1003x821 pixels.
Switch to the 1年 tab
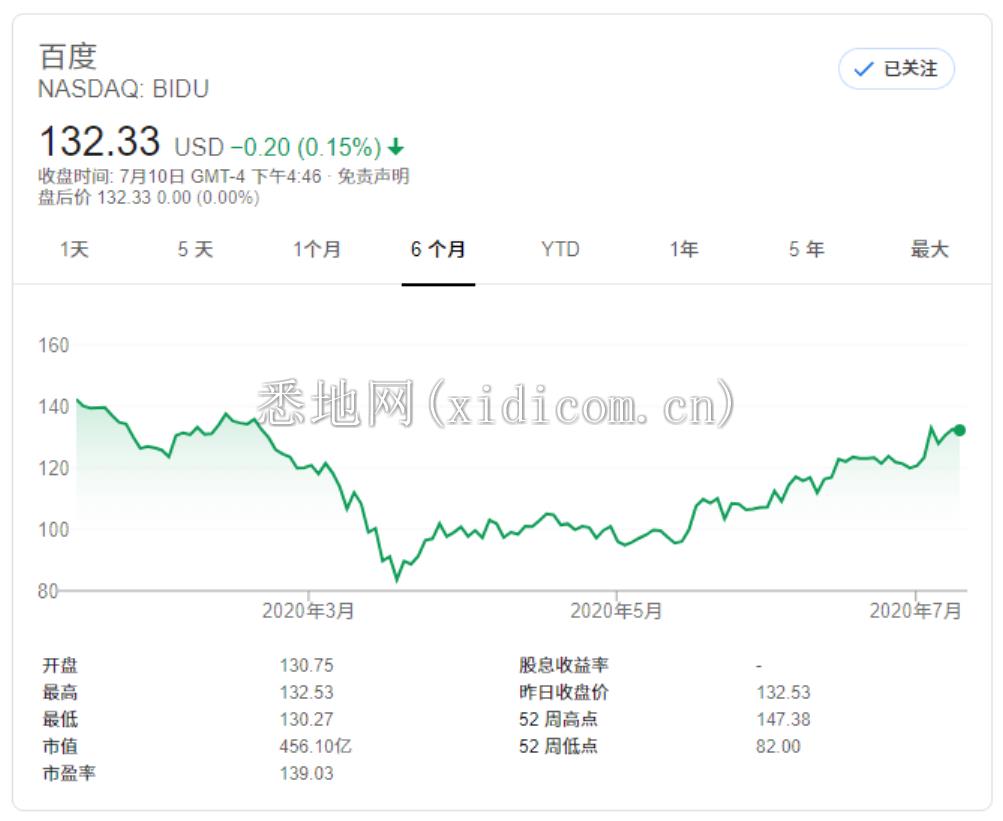point(684,249)
